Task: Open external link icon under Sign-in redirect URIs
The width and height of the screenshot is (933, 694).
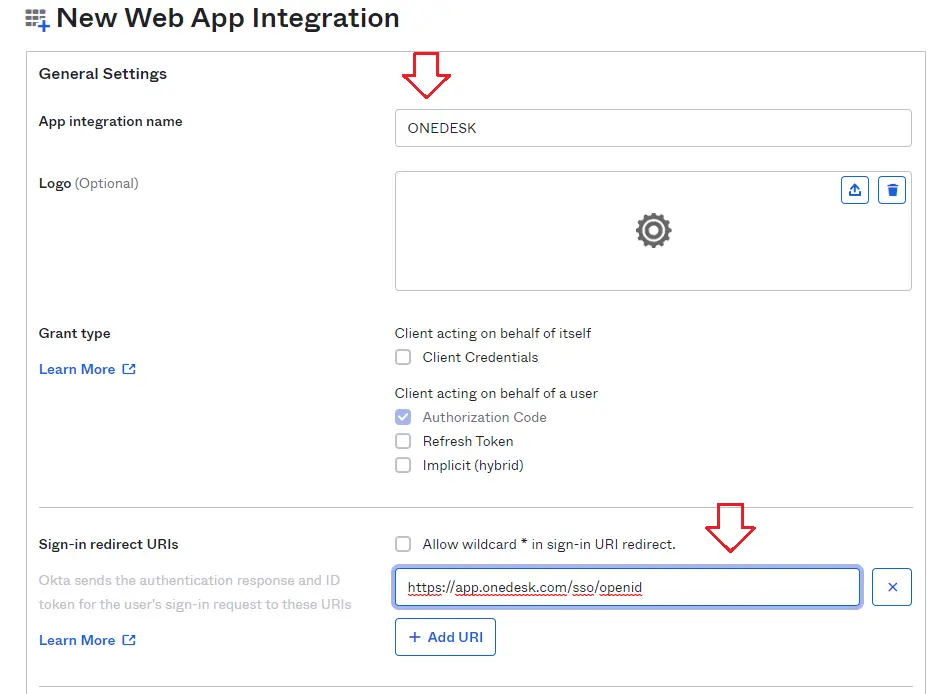Action: 129,640
